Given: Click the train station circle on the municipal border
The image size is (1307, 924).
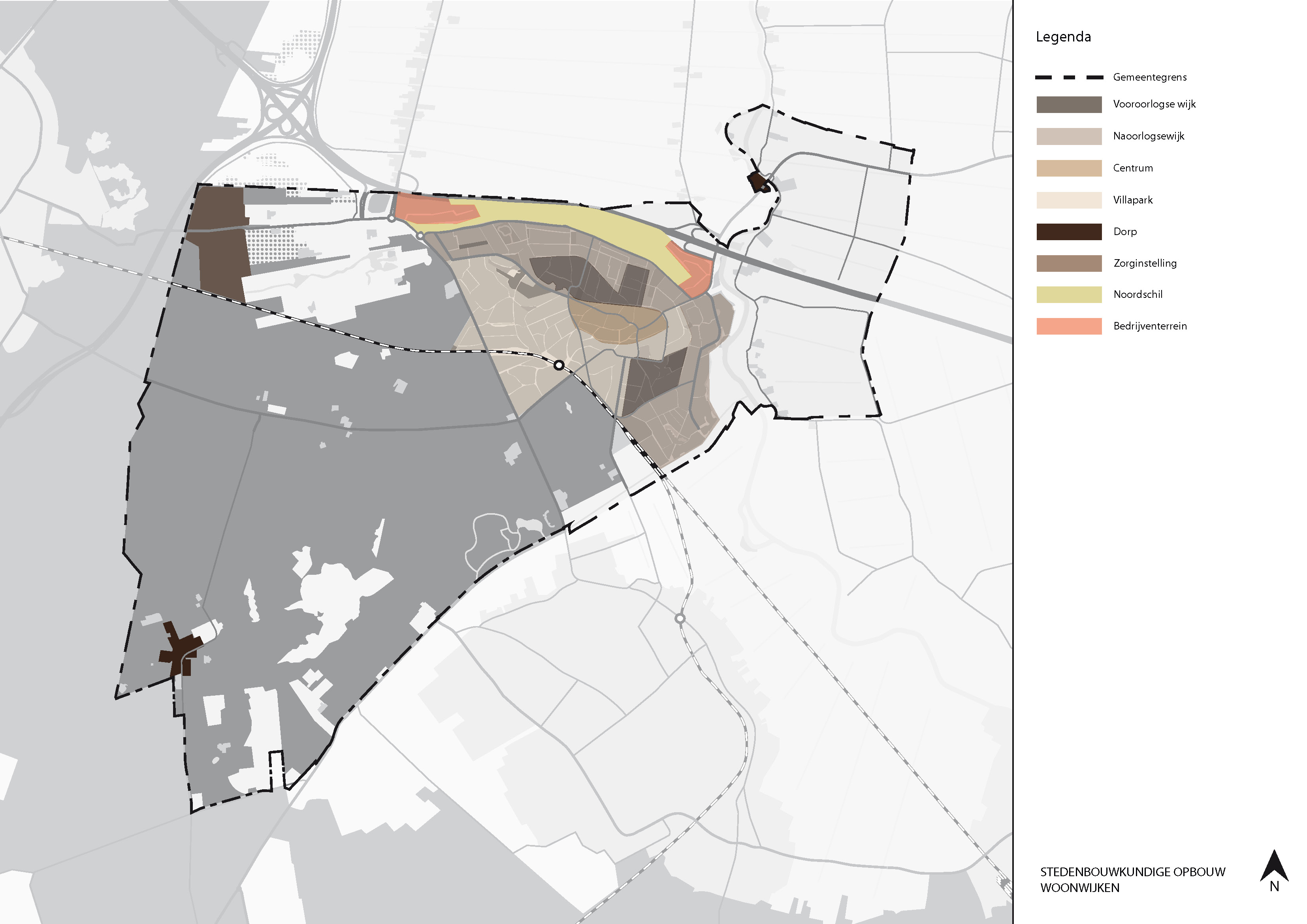Looking at the screenshot, I should (x=559, y=365).
